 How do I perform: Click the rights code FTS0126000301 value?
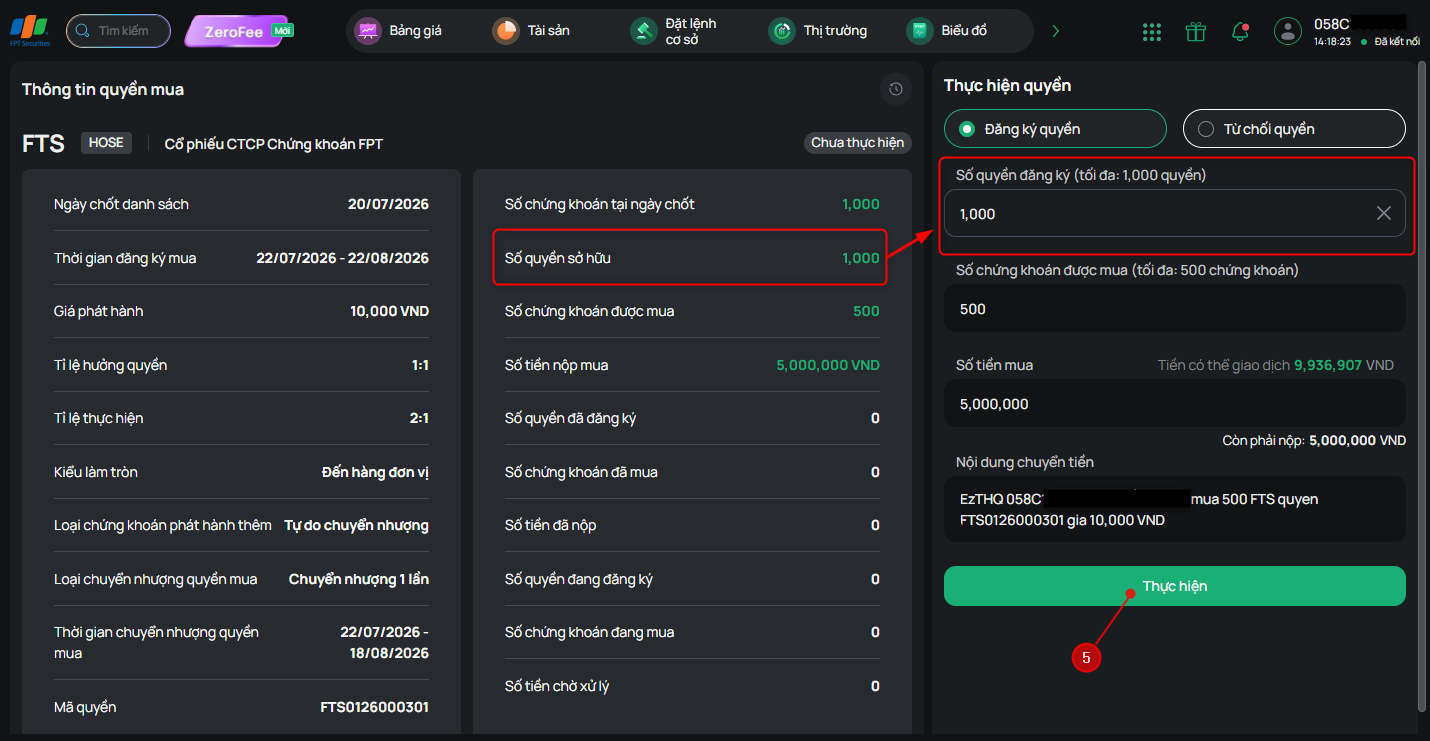[x=375, y=707]
